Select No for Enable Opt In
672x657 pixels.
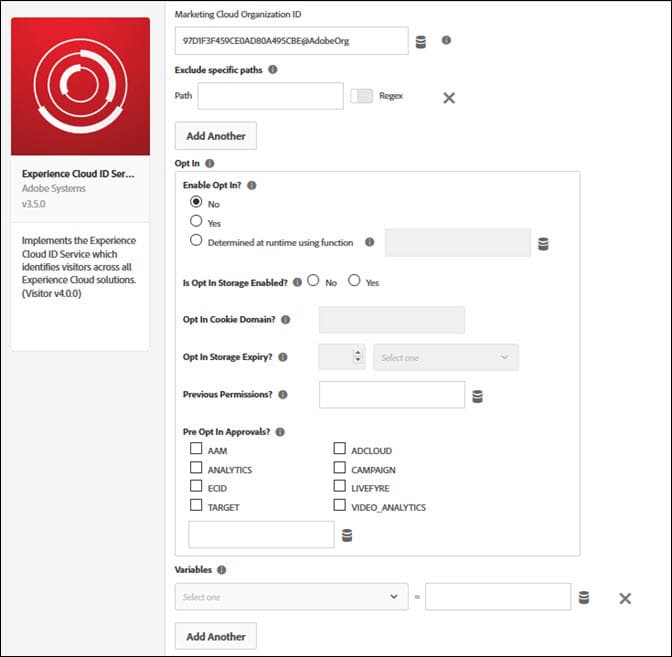196,201
